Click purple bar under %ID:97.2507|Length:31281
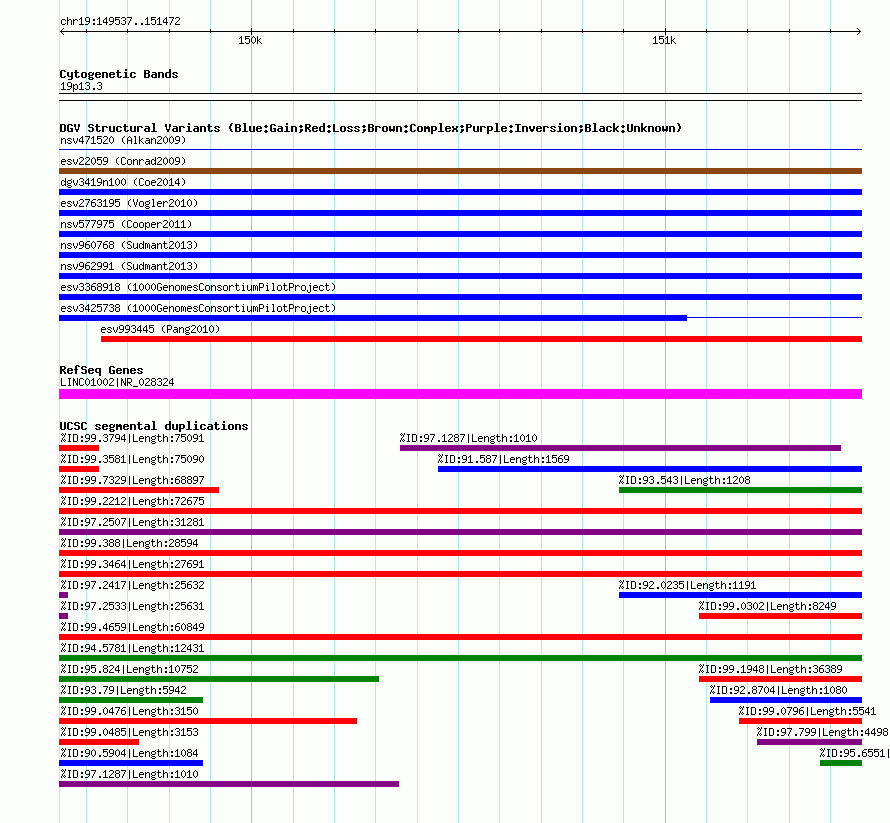Image resolution: width=890 pixels, height=823 pixels. click(460, 532)
